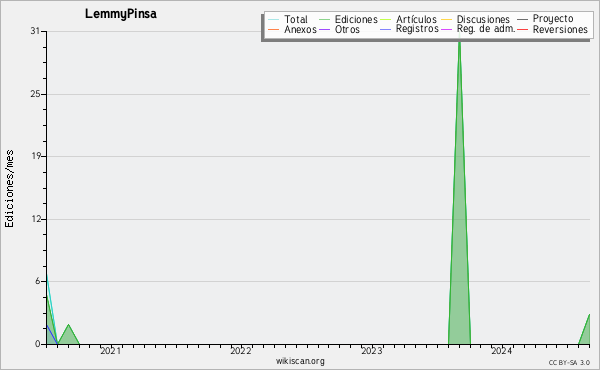Viewport: 600px width, 370px height.
Task: Click the Anexos legend entry
Action: [x=292, y=29]
